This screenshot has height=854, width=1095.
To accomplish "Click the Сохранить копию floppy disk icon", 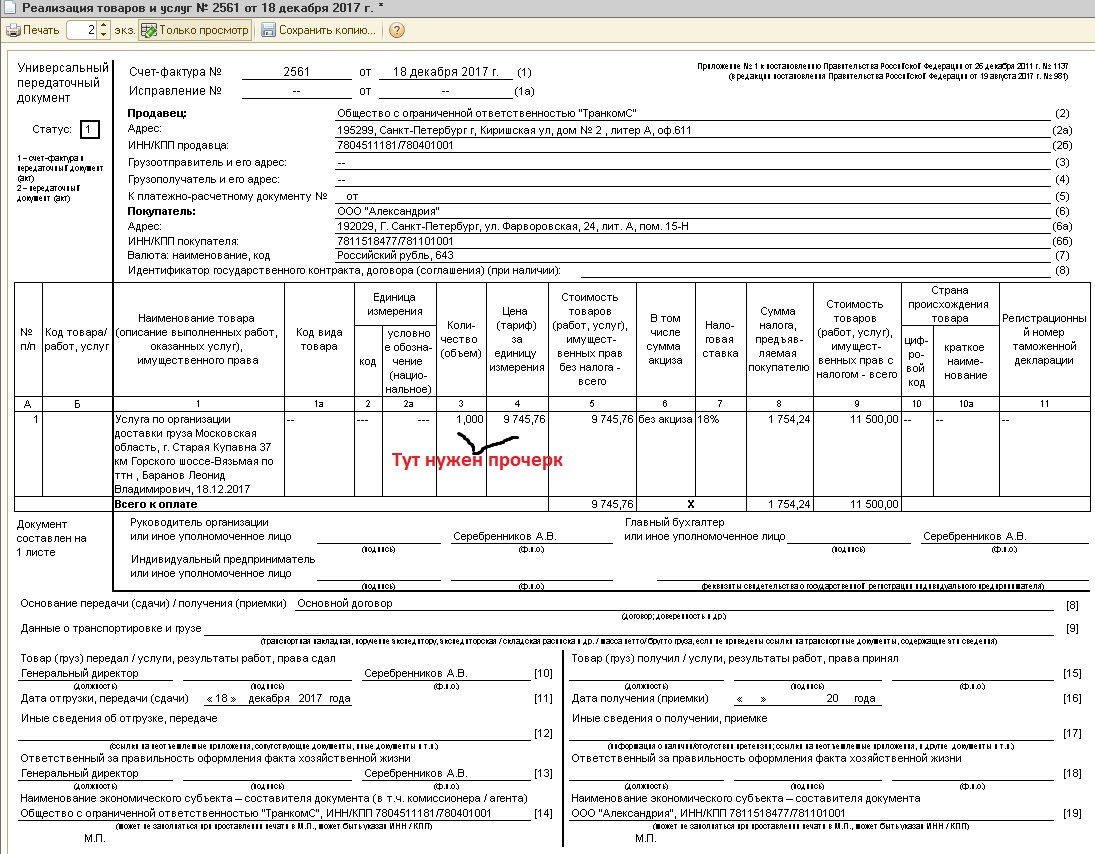I will [x=268, y=30].
